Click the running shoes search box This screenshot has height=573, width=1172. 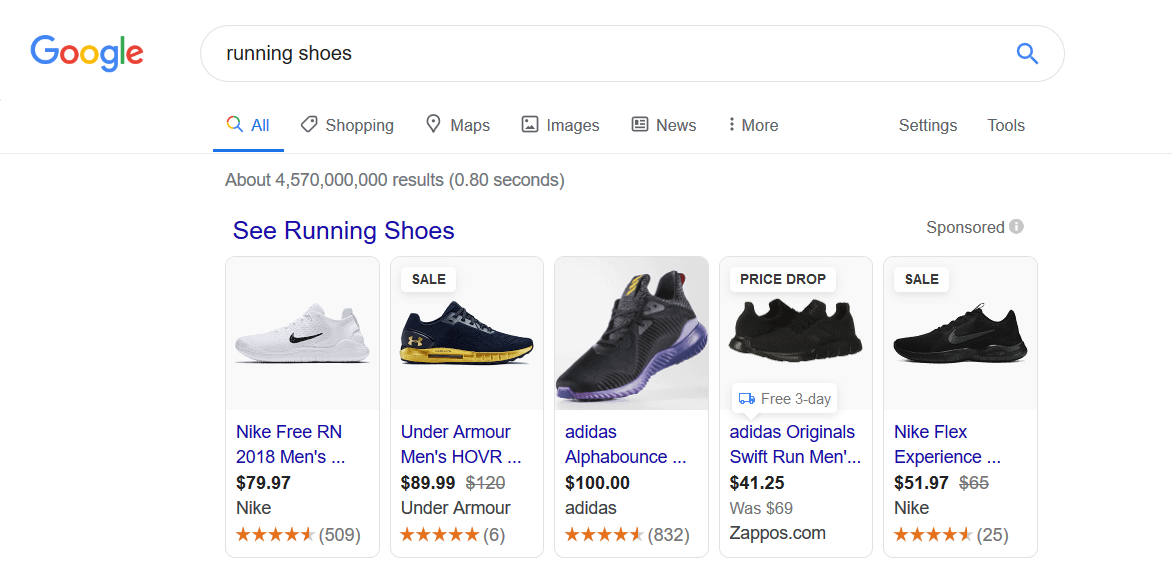click(x=600, y=54)
